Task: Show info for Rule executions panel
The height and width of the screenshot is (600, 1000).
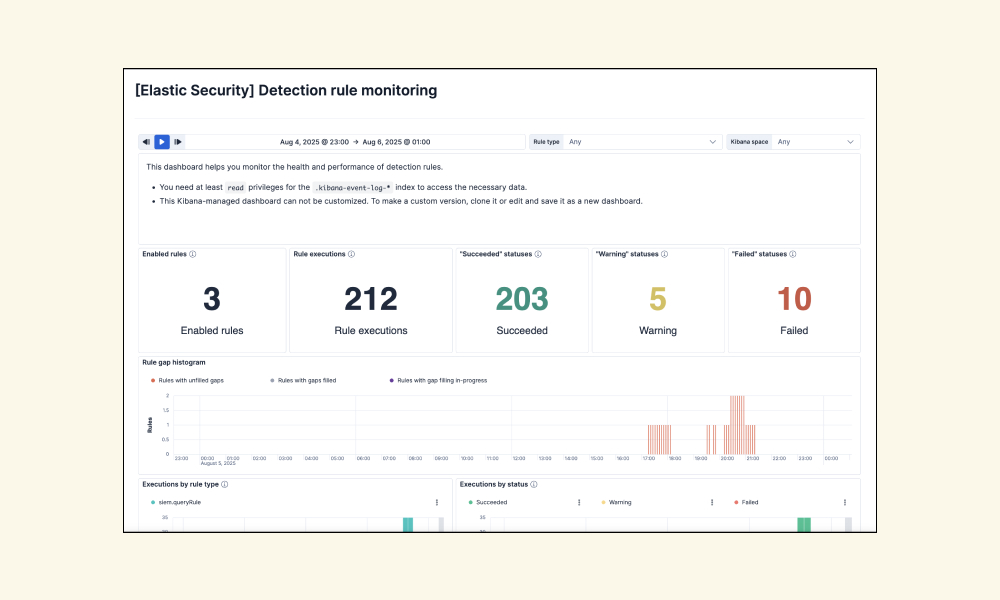Action: [x=351, y=254]
